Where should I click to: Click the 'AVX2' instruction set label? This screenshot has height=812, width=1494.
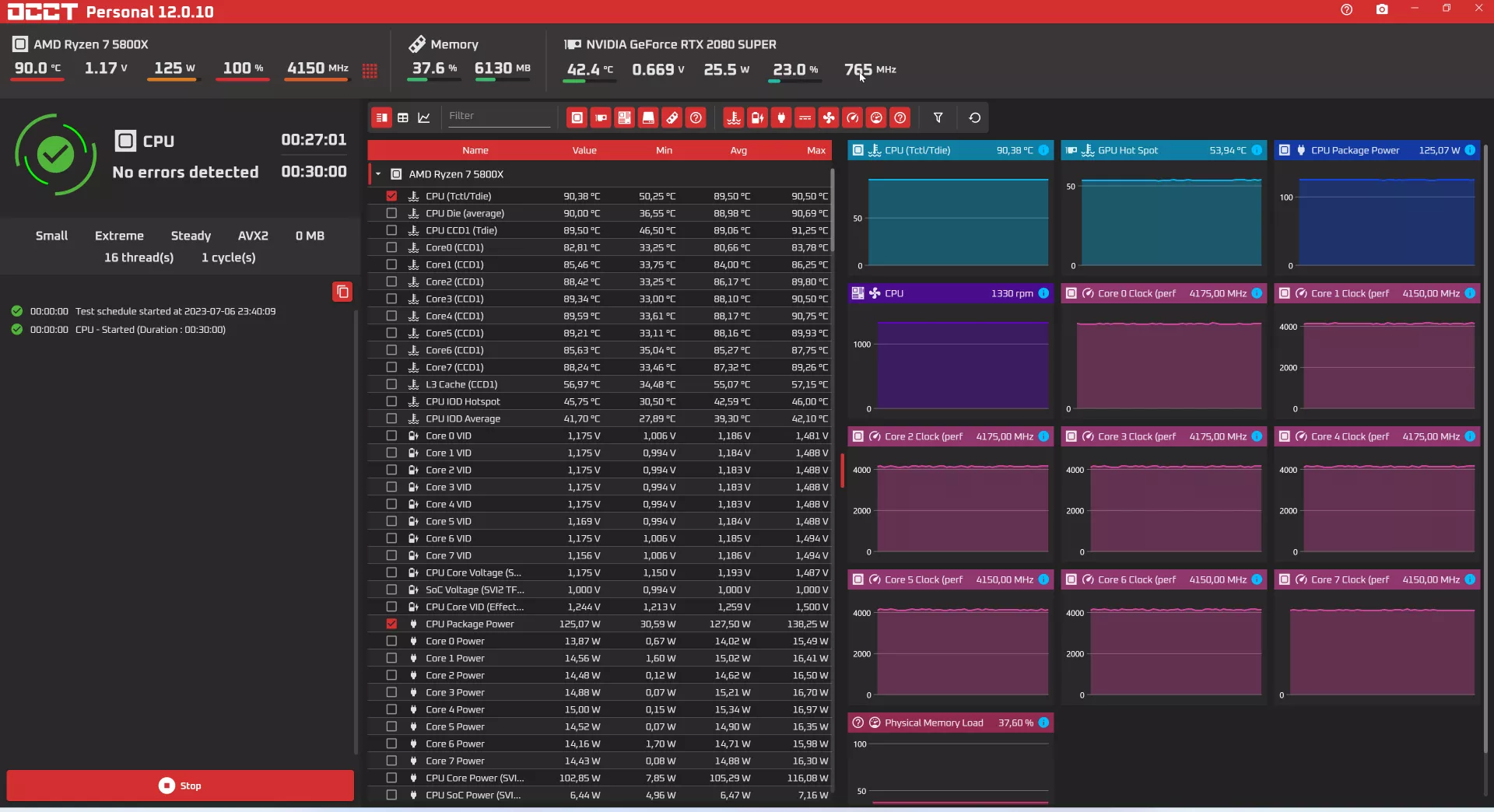click(x=253, y=236)
